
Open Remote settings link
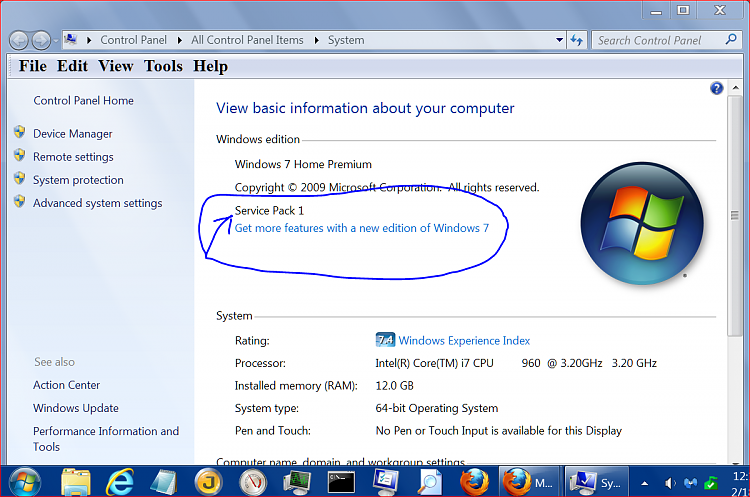point(73,157)
